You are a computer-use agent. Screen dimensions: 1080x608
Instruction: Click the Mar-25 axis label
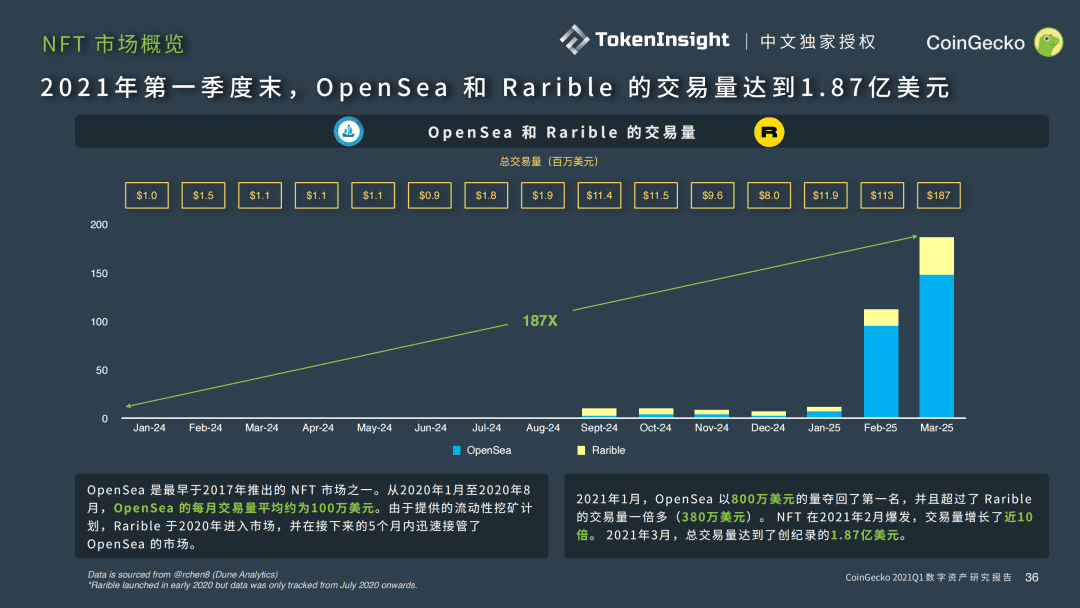937,428
